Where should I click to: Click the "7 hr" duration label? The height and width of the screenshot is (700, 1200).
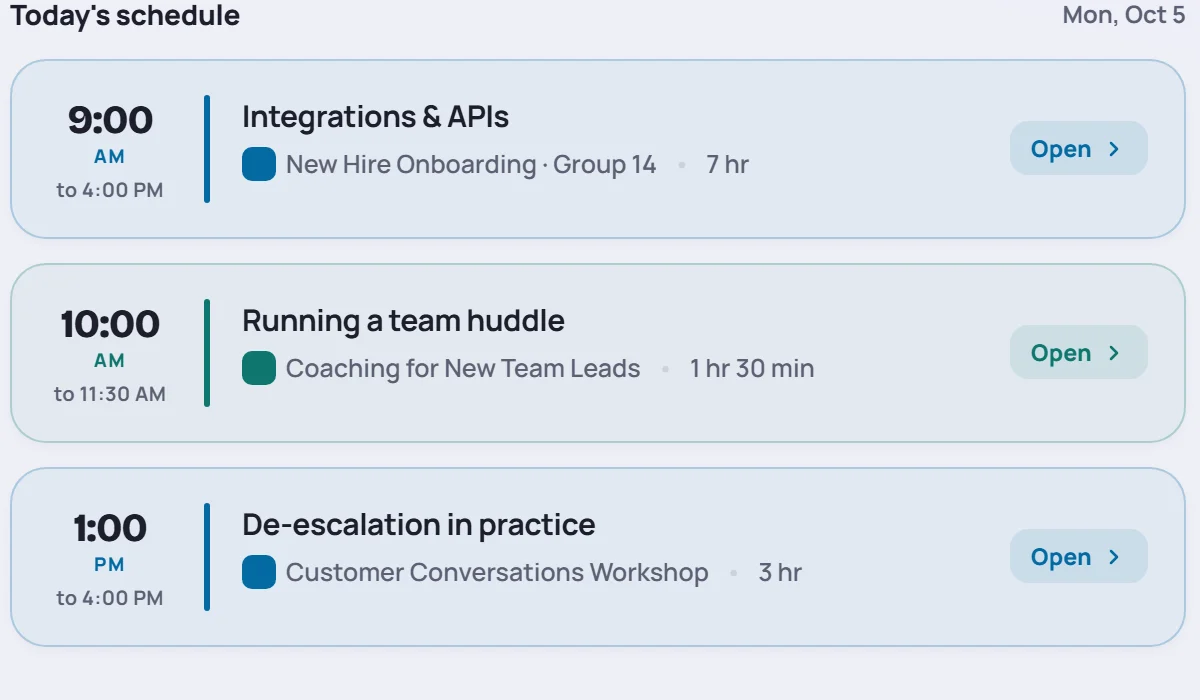point(727,164)
